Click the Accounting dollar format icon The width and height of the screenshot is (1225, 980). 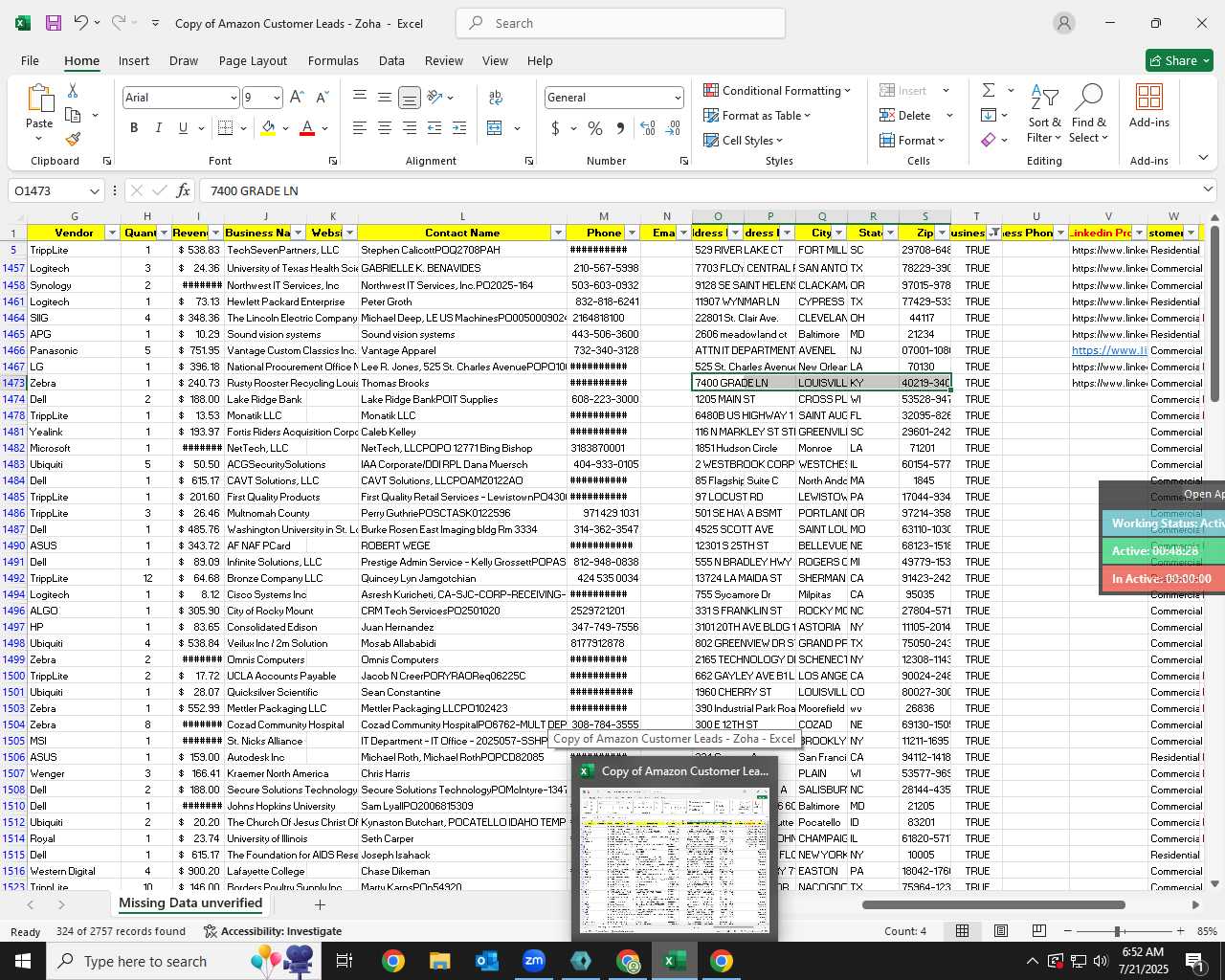555,128
